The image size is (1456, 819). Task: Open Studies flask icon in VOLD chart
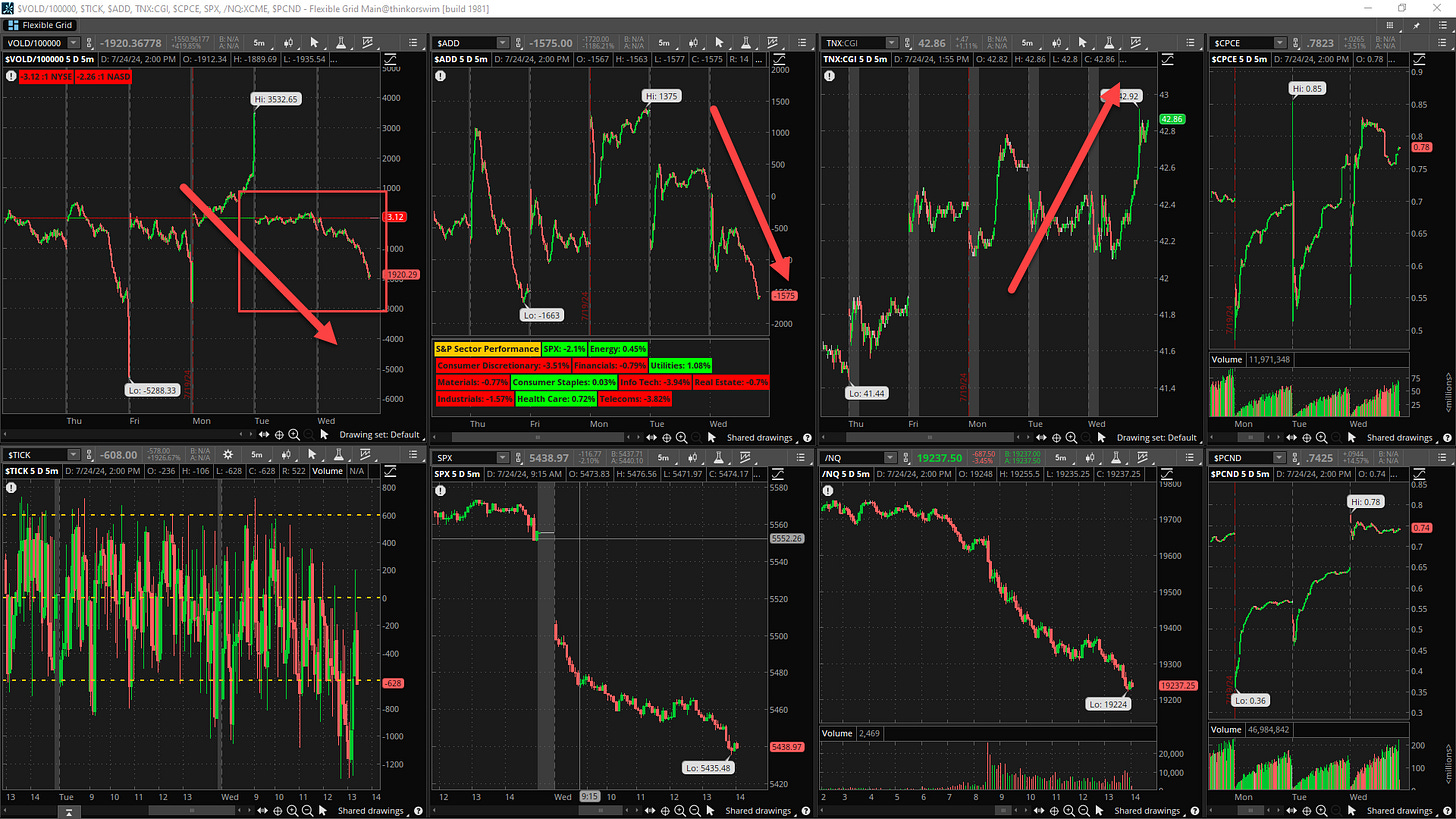pos(342,43)
